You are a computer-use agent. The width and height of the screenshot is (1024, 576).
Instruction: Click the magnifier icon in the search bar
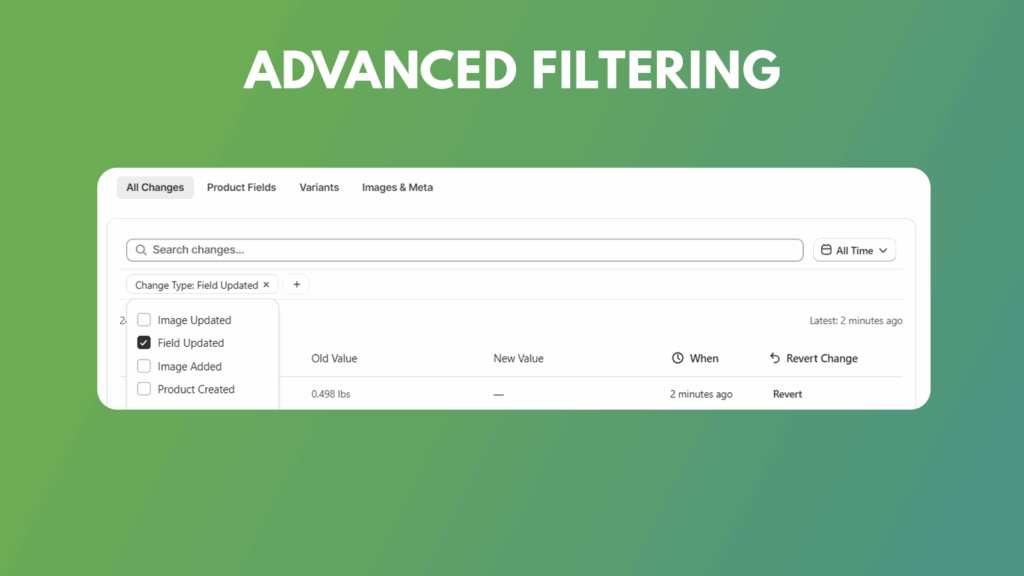(142, 250)
